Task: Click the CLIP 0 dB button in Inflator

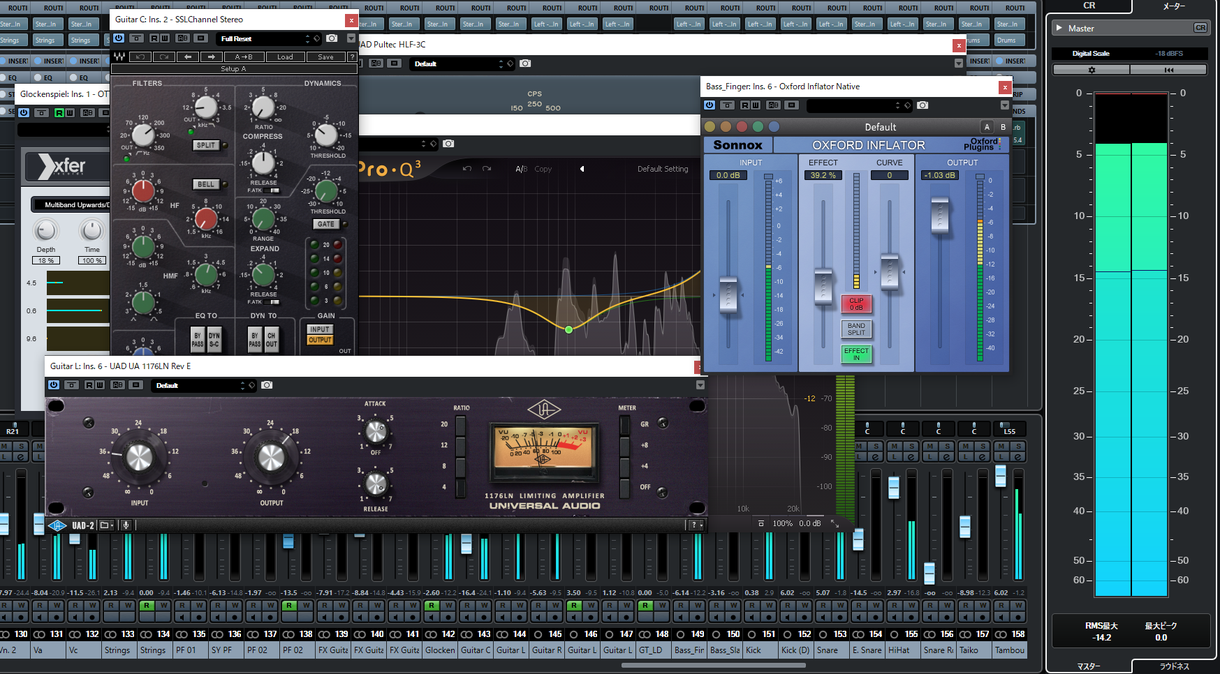Action: coord(856,304)
